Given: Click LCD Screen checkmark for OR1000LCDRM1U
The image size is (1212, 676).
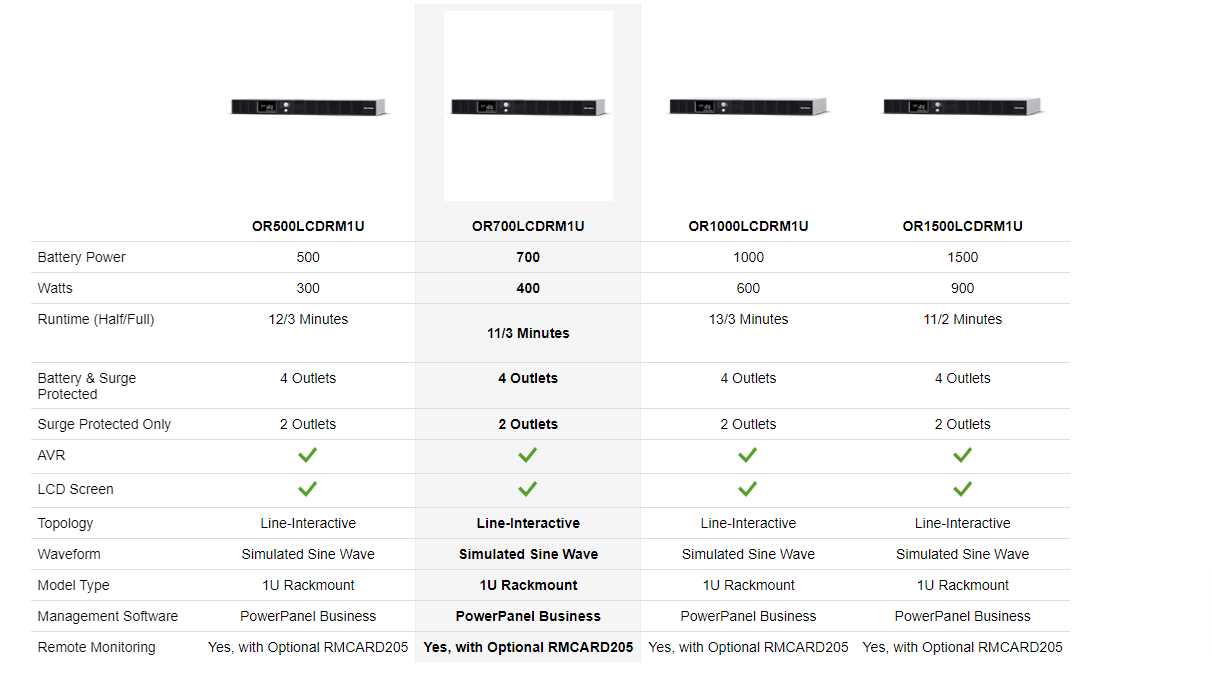Looking at the screenshot, I should coord(748,489).
